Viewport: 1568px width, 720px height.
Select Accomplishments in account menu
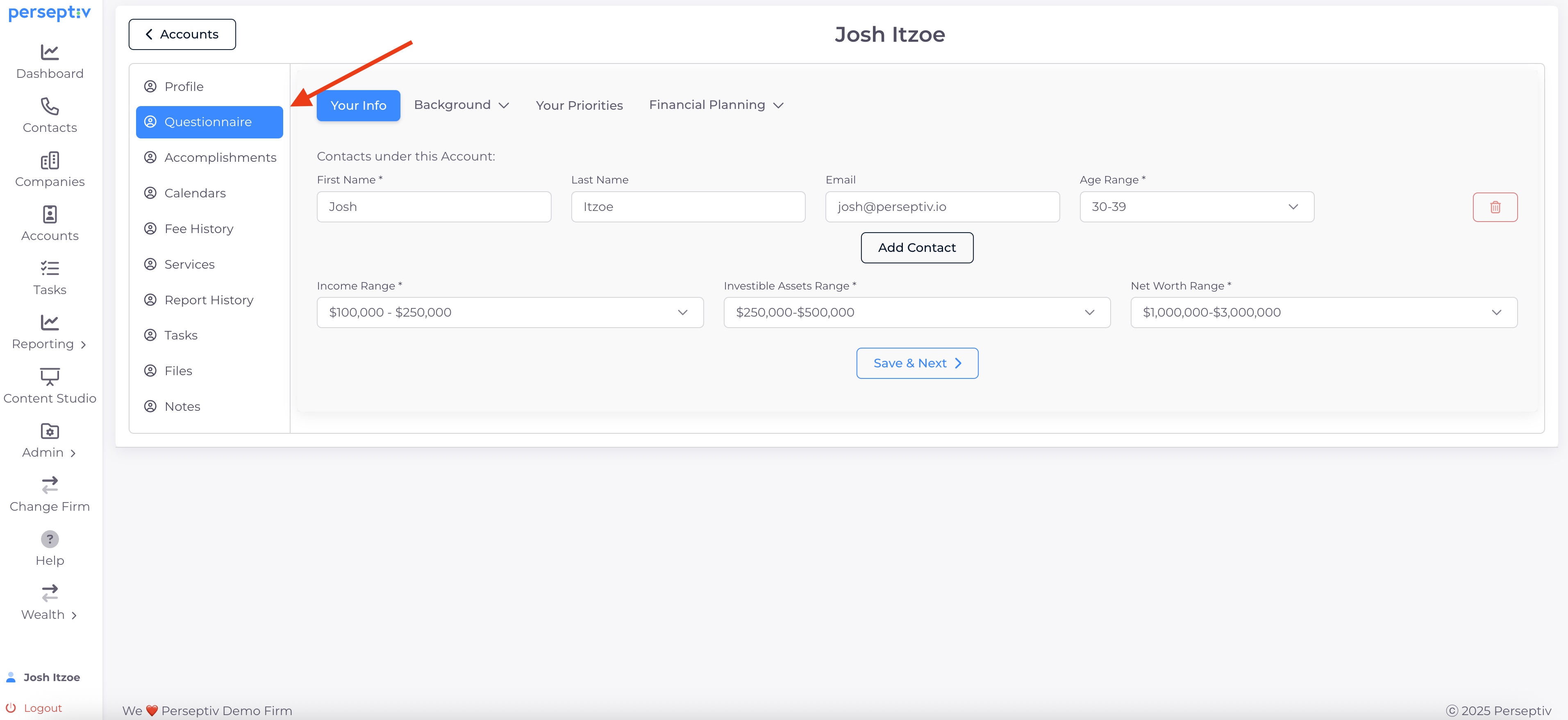click(220, 158)
